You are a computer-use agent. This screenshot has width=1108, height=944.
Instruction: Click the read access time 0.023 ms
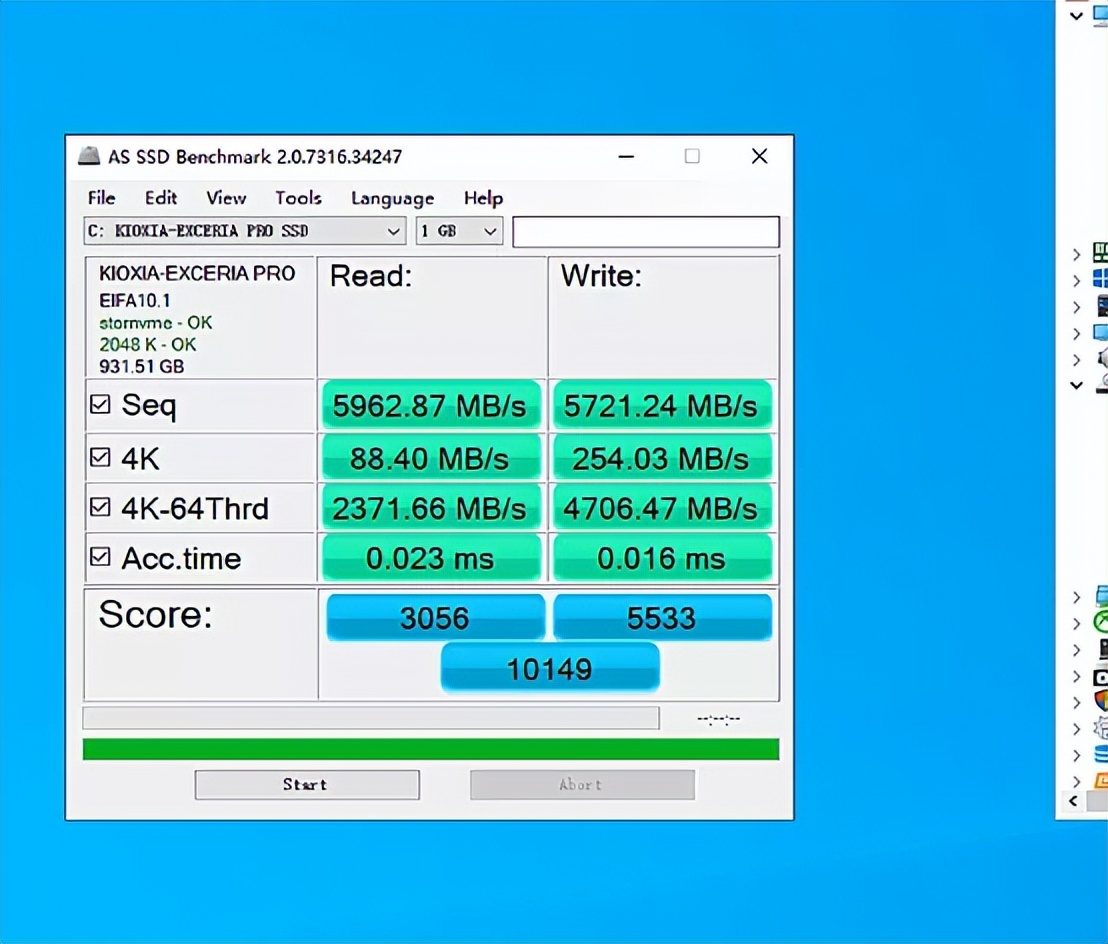coord(431,558)
